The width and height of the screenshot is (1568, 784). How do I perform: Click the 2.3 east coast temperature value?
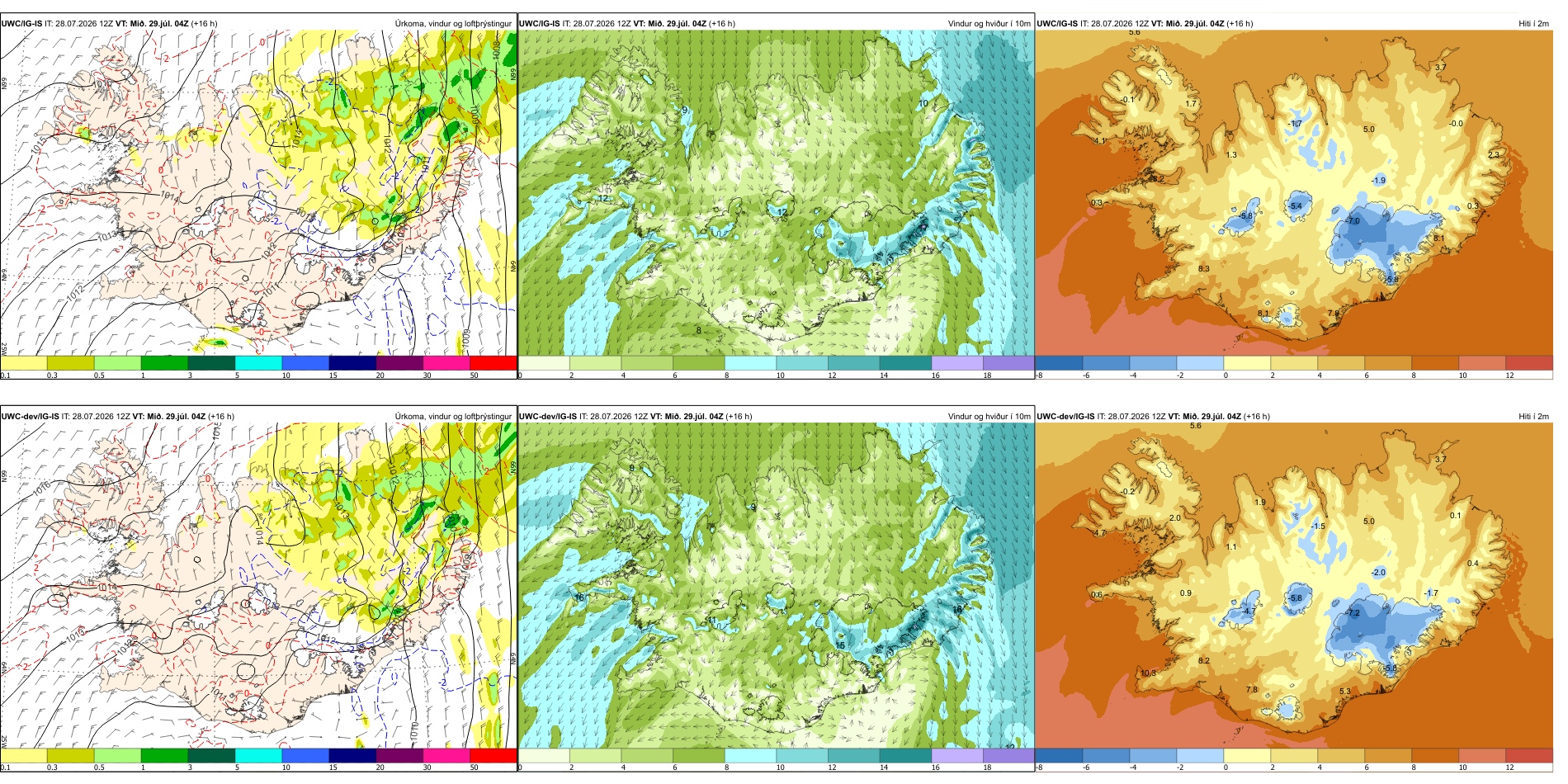(x=1494, y=155)
